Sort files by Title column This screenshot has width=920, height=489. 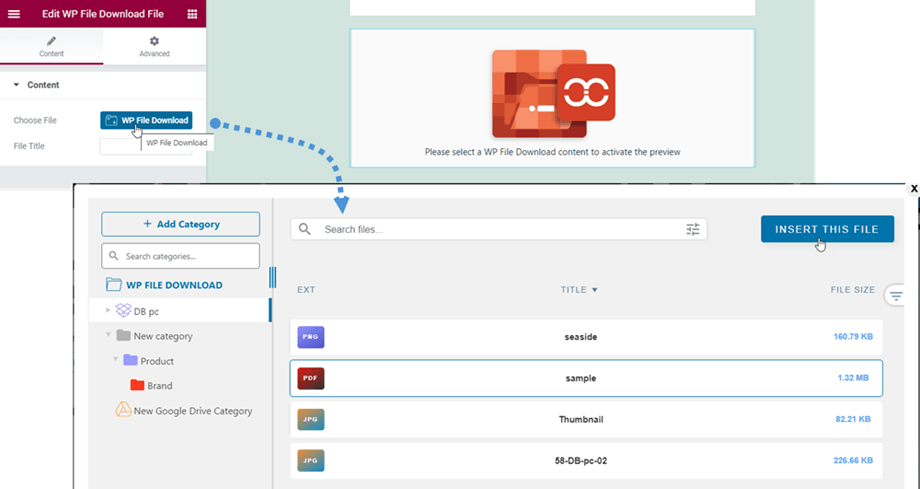tap(578, 290)
